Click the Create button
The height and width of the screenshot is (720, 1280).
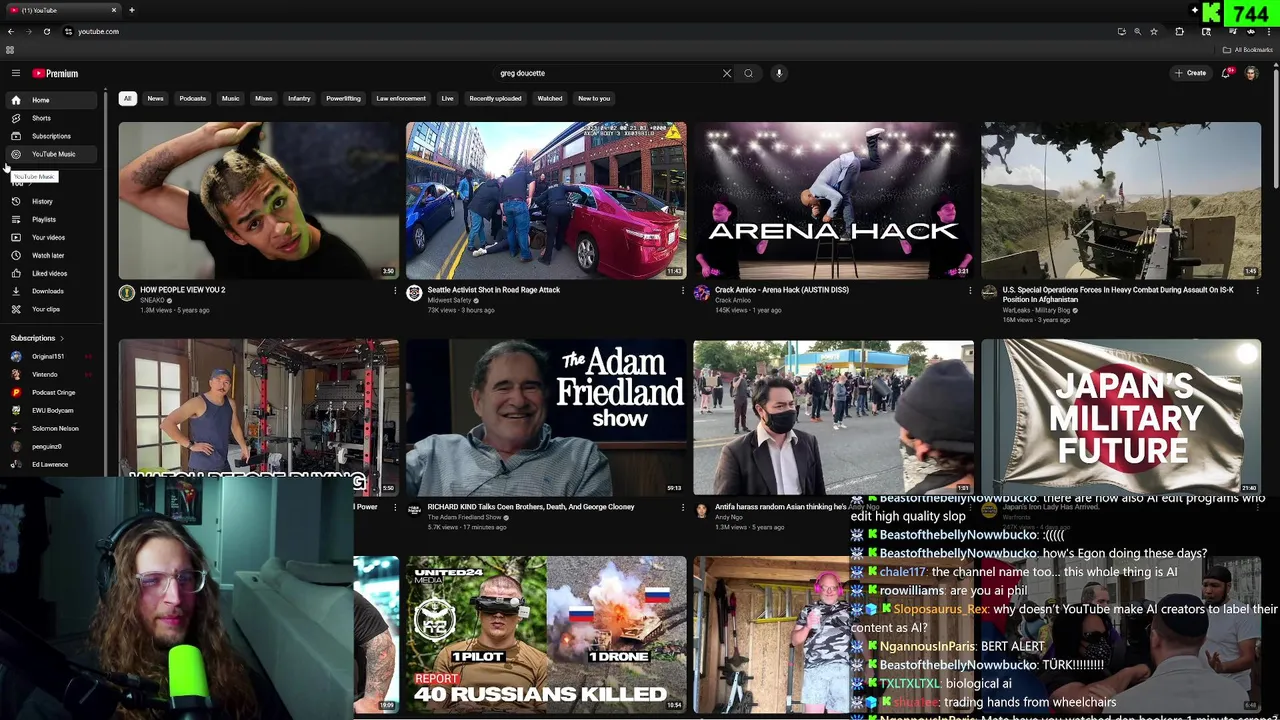coord(1191,73)
